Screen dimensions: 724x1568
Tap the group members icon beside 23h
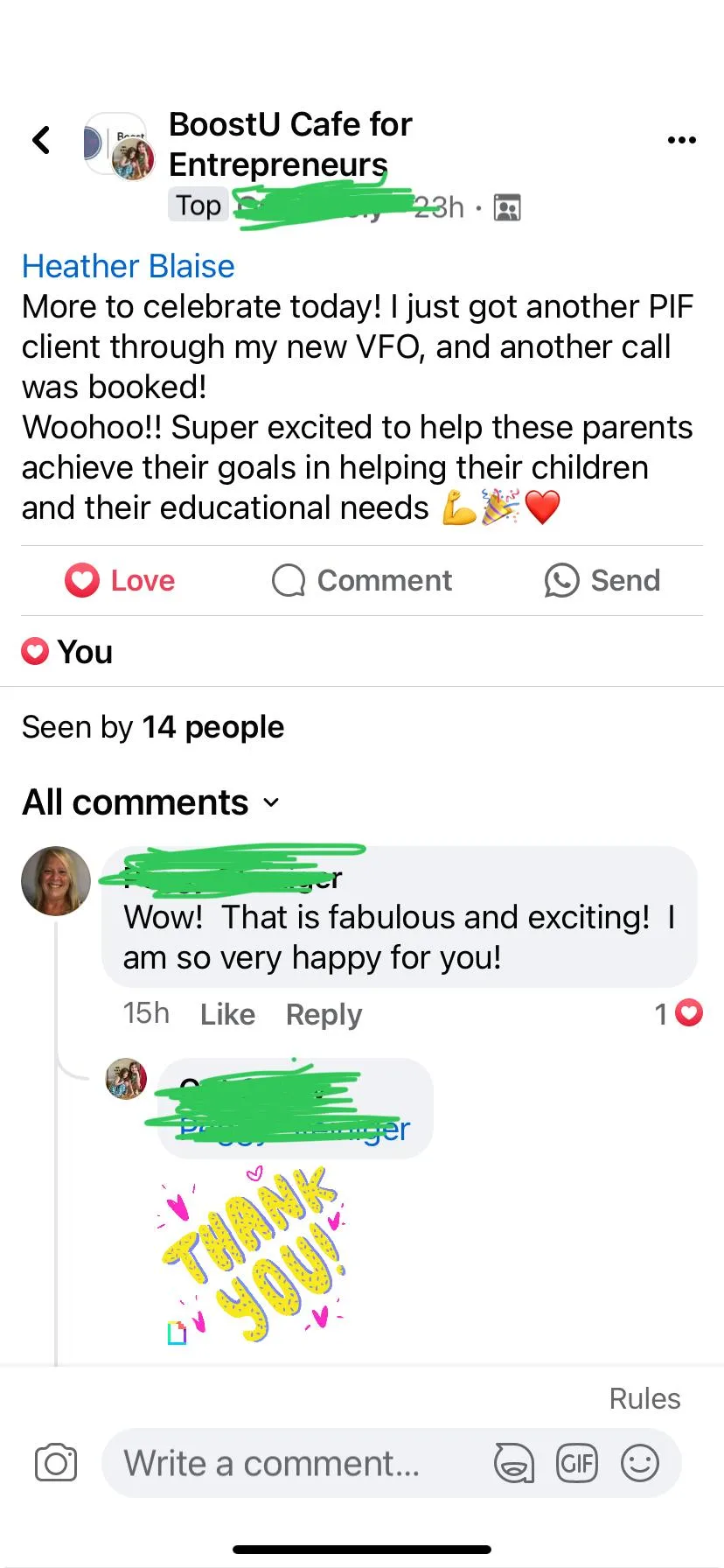pos(507,207)
